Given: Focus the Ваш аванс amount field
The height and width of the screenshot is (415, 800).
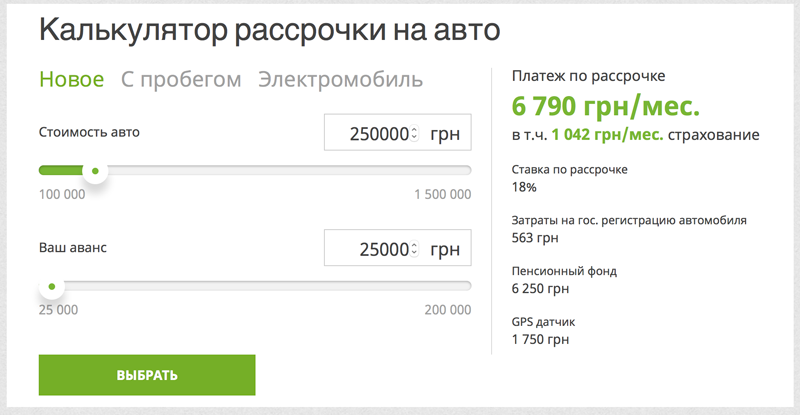Looking at the screenshot, I should 368,249.
